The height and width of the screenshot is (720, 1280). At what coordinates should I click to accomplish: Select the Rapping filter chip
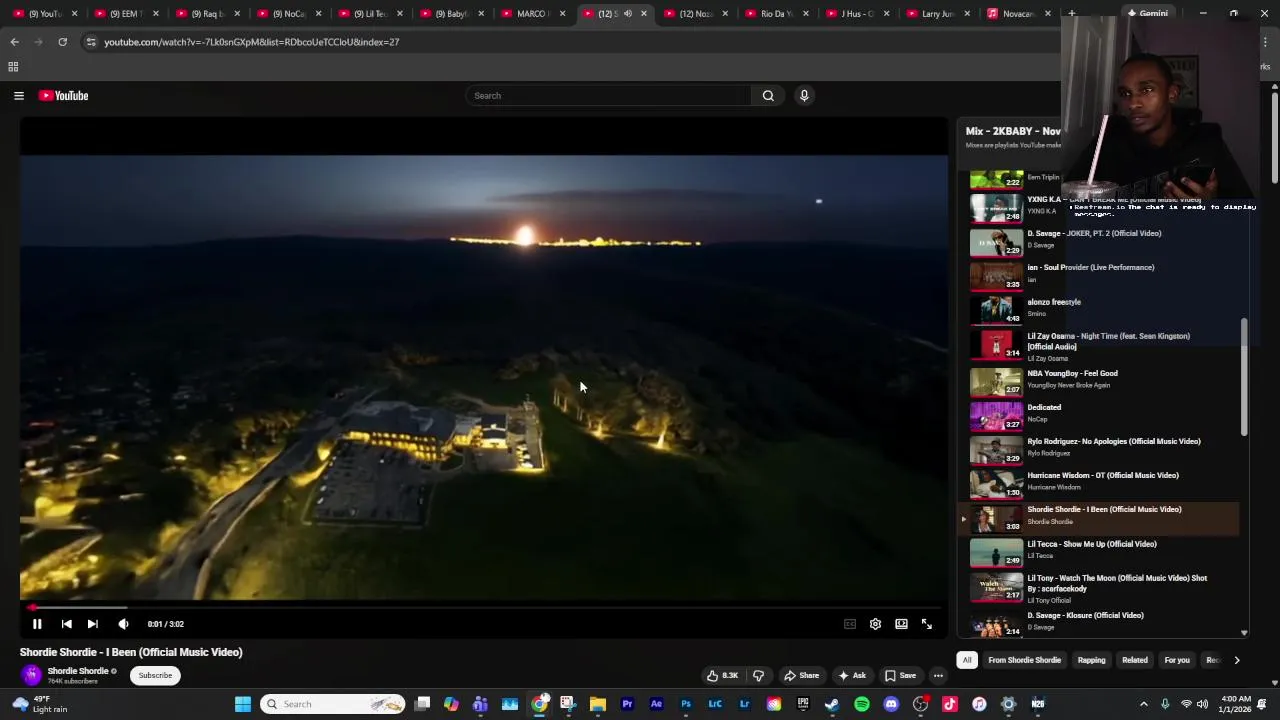[x=1091, y=660]
